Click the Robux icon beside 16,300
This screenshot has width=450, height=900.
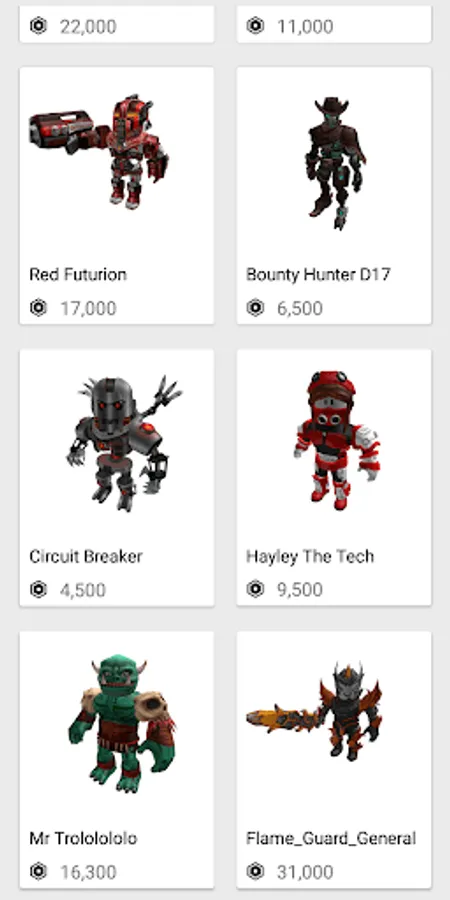(x=38, y=871)
